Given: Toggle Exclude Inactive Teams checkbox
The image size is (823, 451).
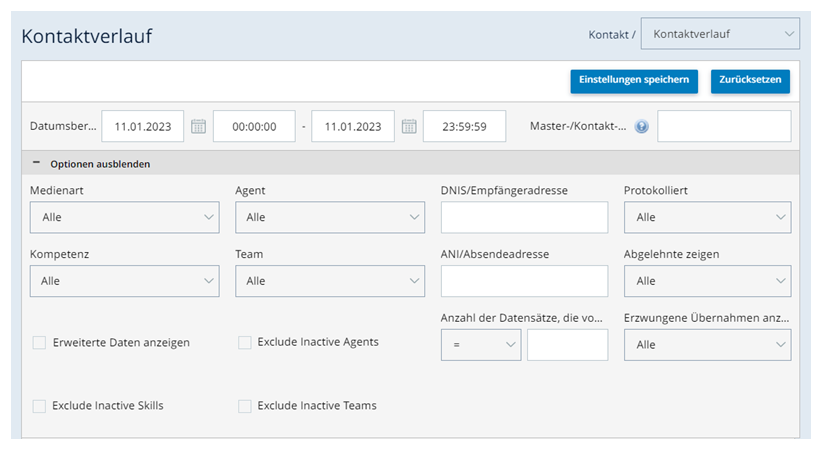Looking at the screenshot, I should pos(245,406).
